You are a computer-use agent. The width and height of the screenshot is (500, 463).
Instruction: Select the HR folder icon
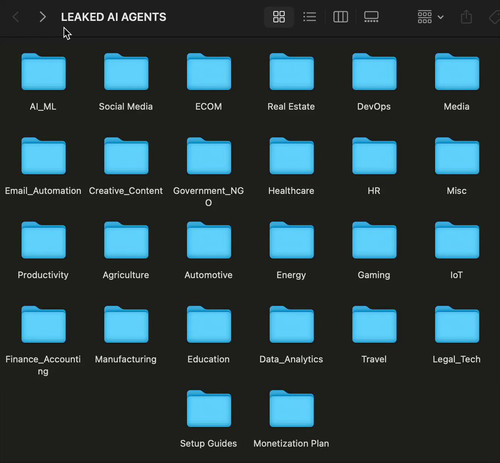[374, 156]
